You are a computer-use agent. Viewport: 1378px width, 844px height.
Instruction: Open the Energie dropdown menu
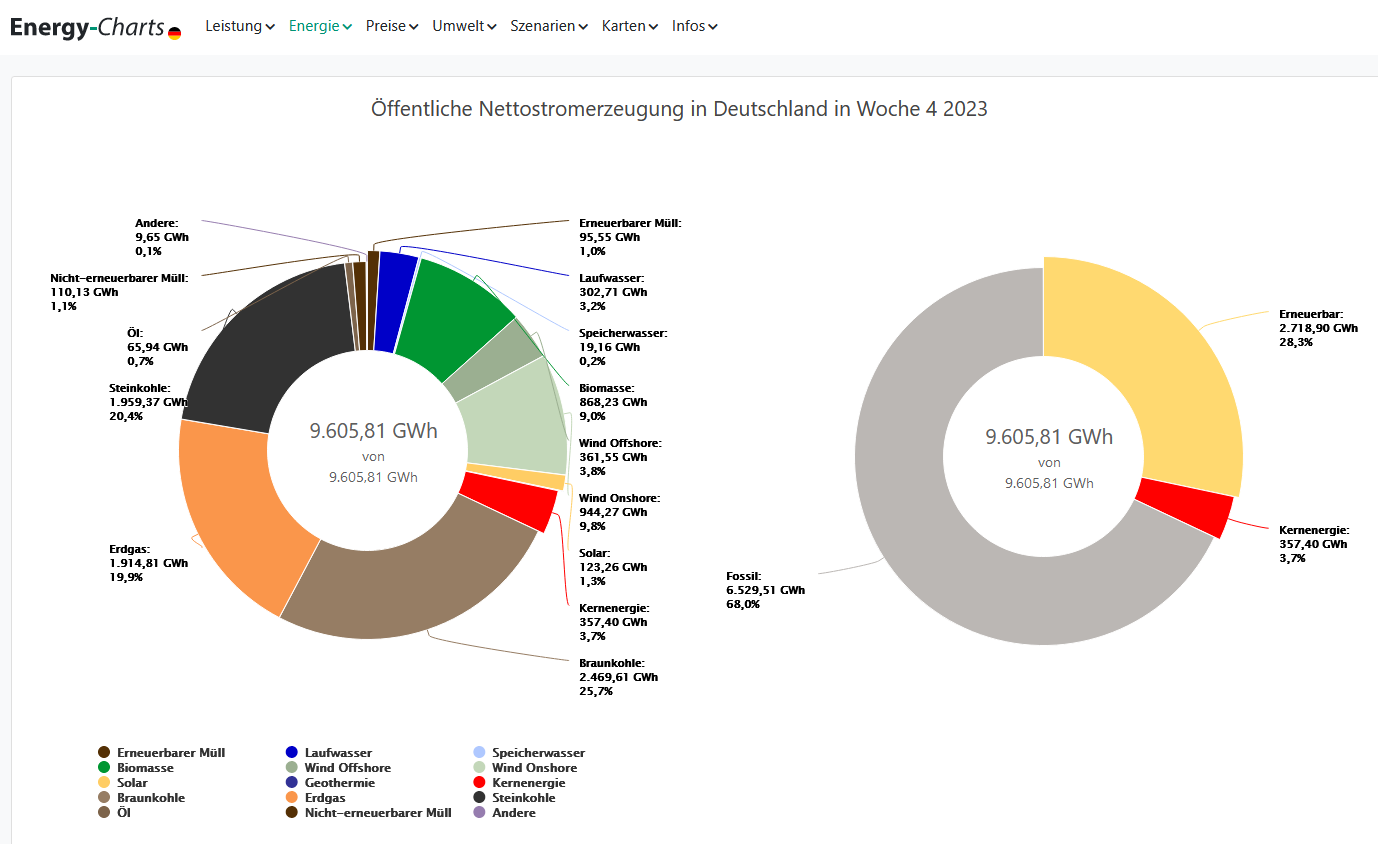[x=320, y=26]
